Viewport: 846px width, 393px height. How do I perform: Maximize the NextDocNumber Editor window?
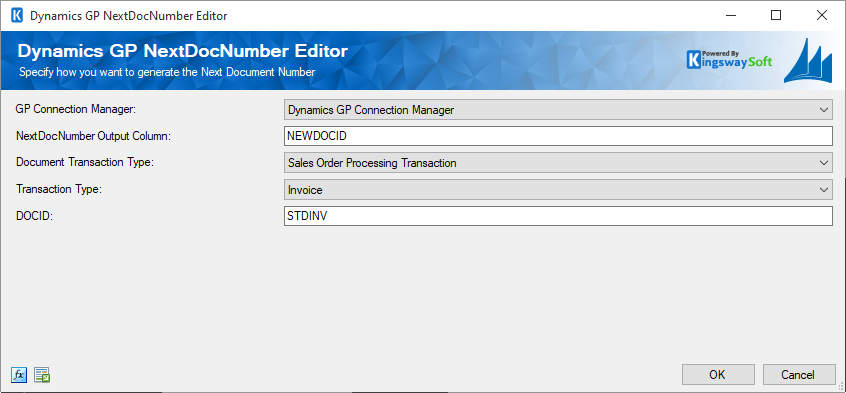click(776, 16)
